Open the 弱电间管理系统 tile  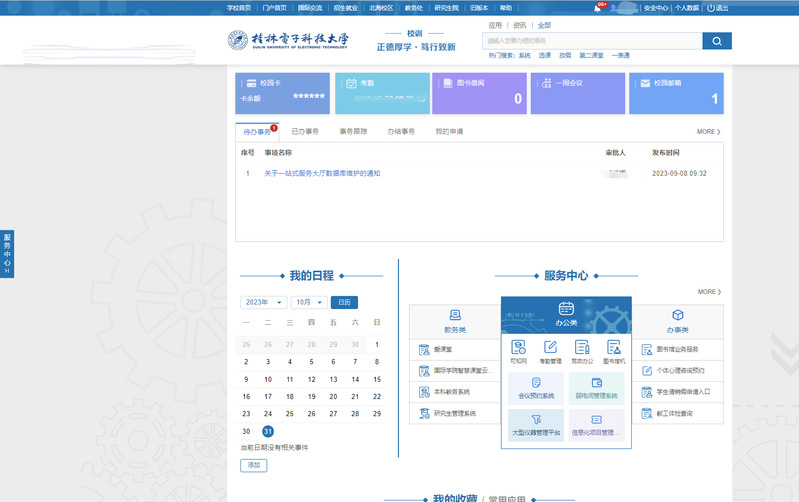pos(597,388)
